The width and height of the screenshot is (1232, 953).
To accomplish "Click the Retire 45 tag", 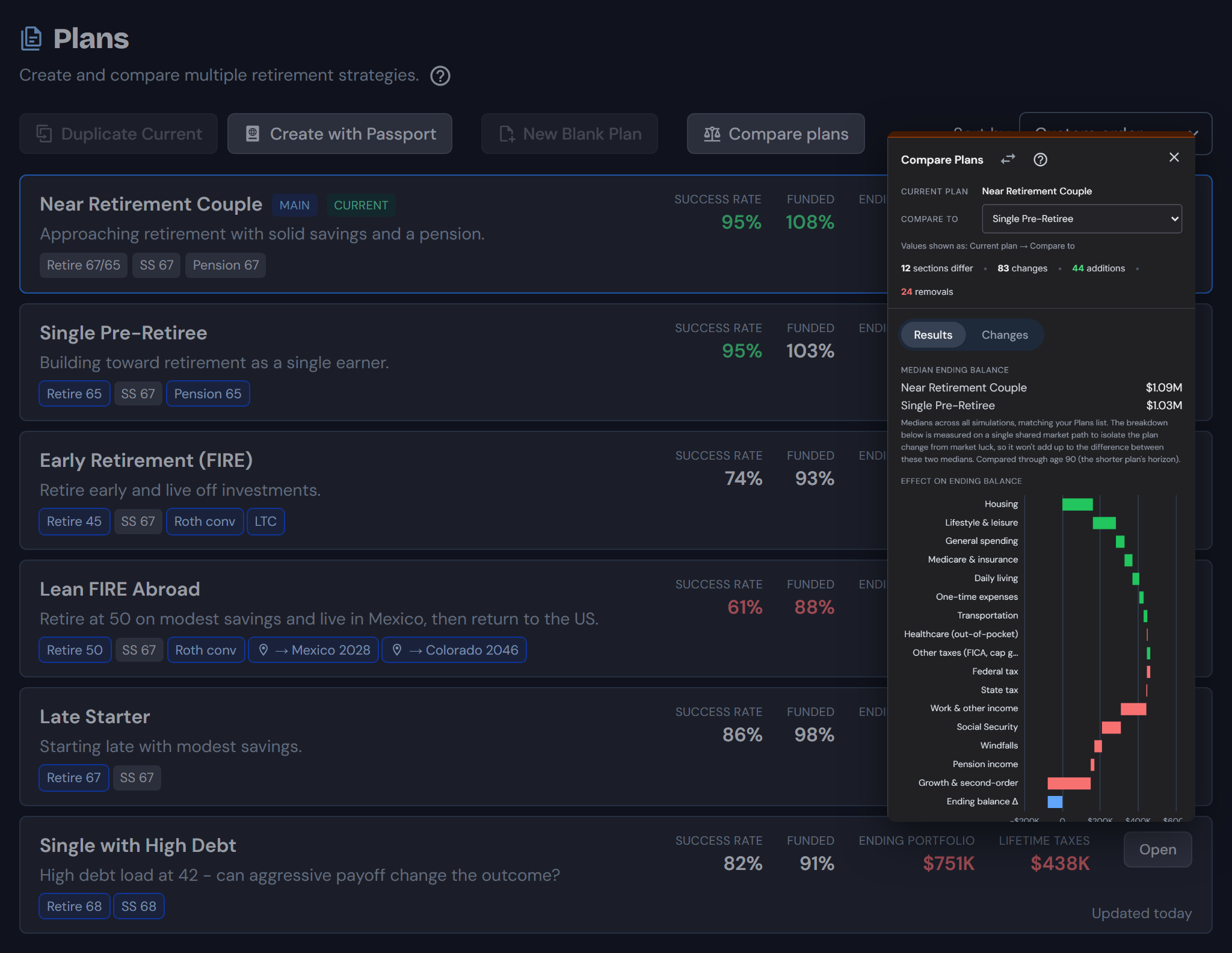I will coord(75,522).
